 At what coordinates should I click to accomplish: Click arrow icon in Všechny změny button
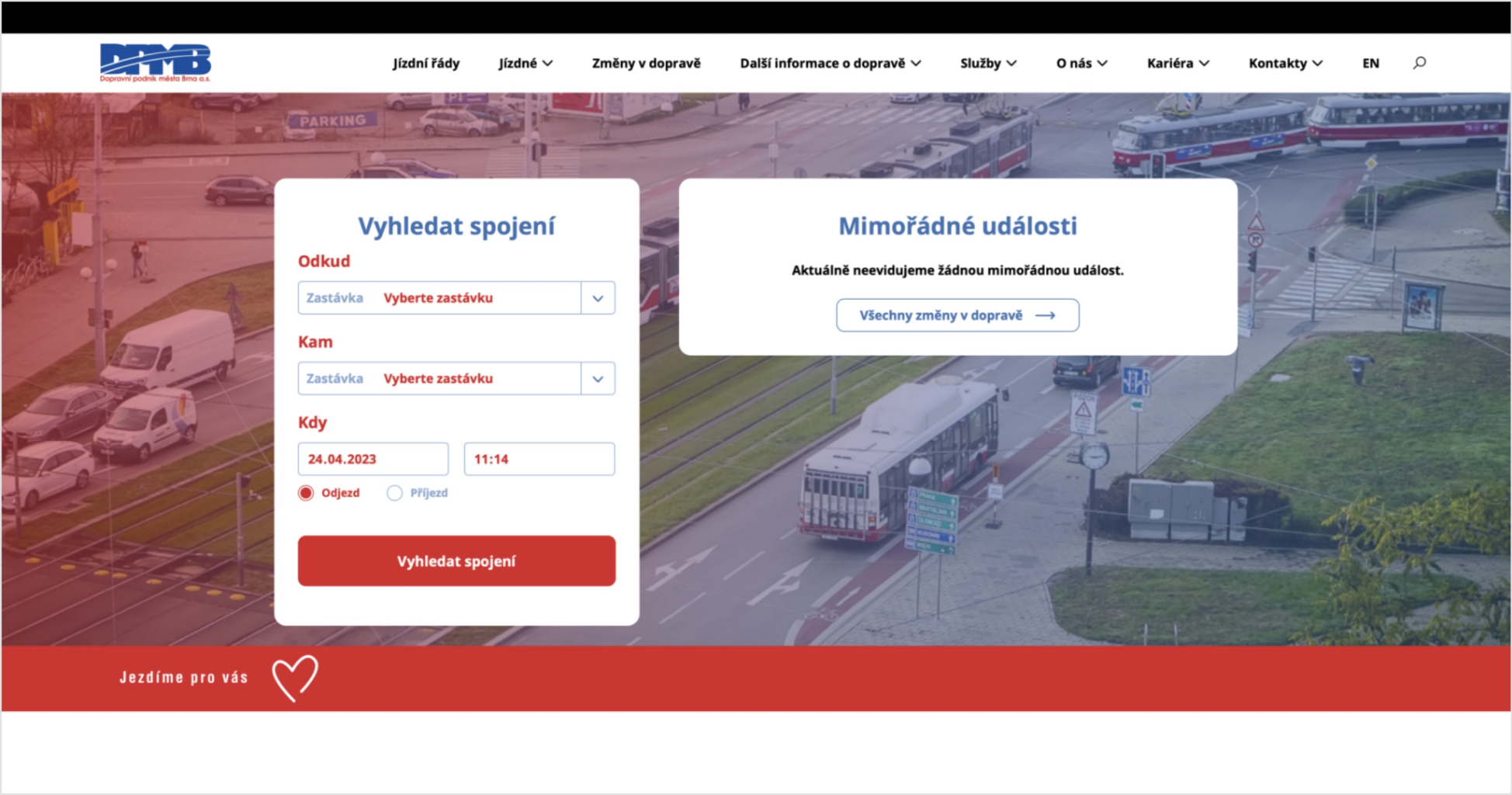(x=1046, y=315)
